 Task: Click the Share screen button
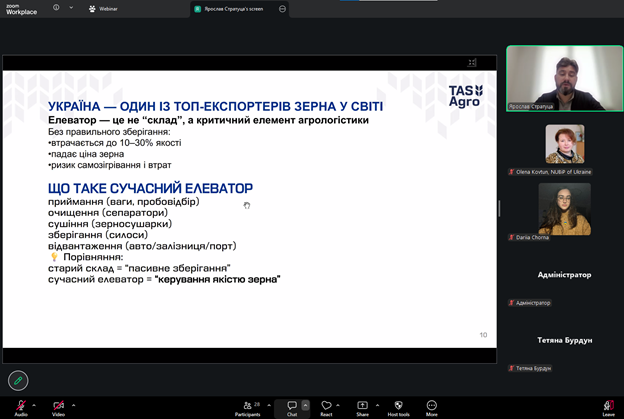(363, 408)
